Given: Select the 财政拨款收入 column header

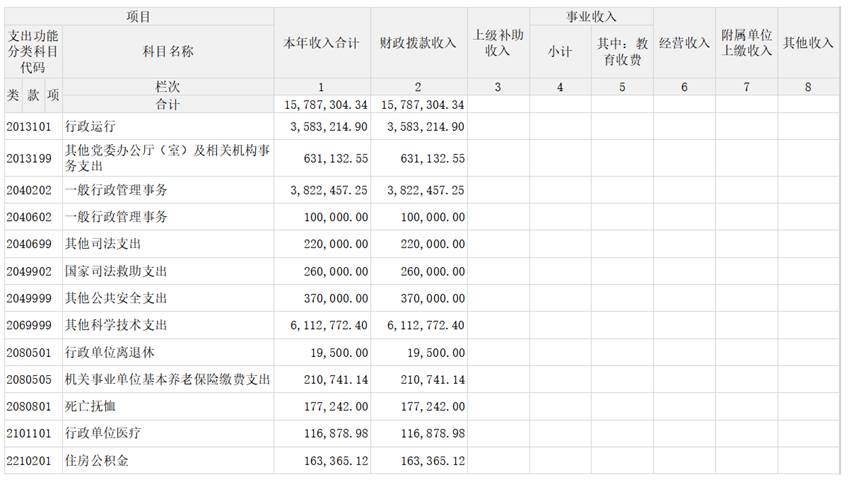Looking at the screenshot, I should point(419,44).
